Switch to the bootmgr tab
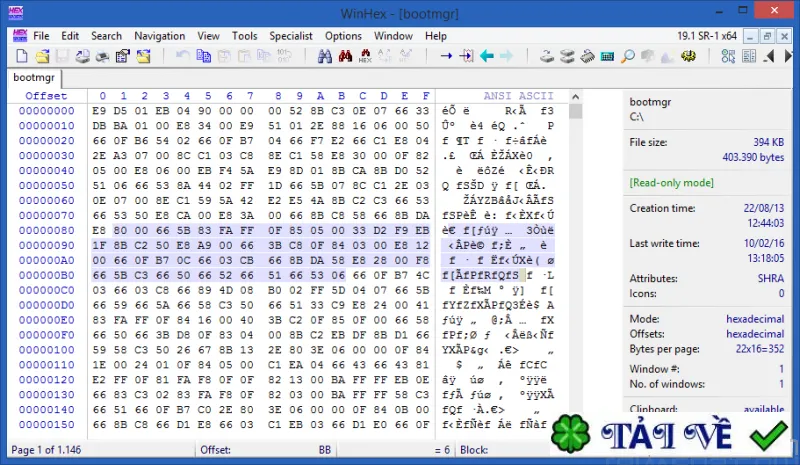 point(34,78)
